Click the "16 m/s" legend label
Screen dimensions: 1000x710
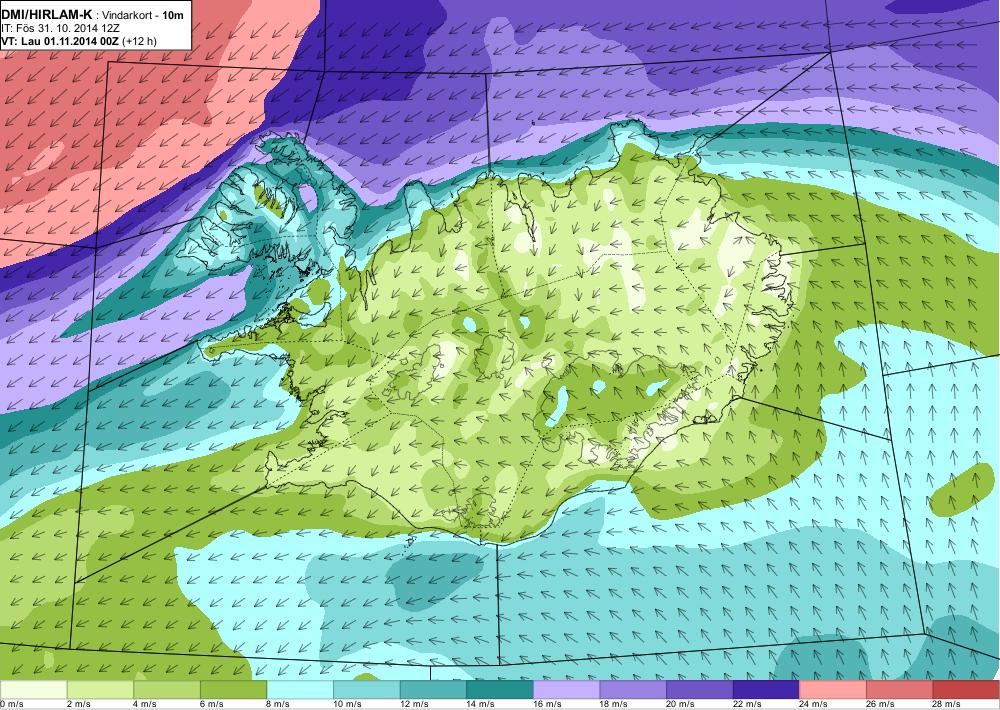coord(548,704)
